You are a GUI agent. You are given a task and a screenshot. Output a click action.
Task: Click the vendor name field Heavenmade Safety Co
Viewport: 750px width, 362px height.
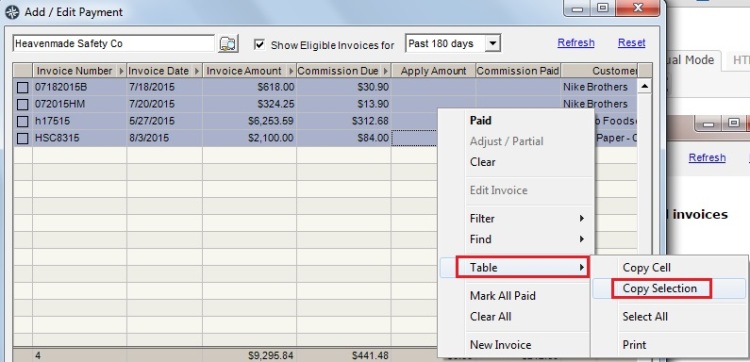click(x=114, y=44)
